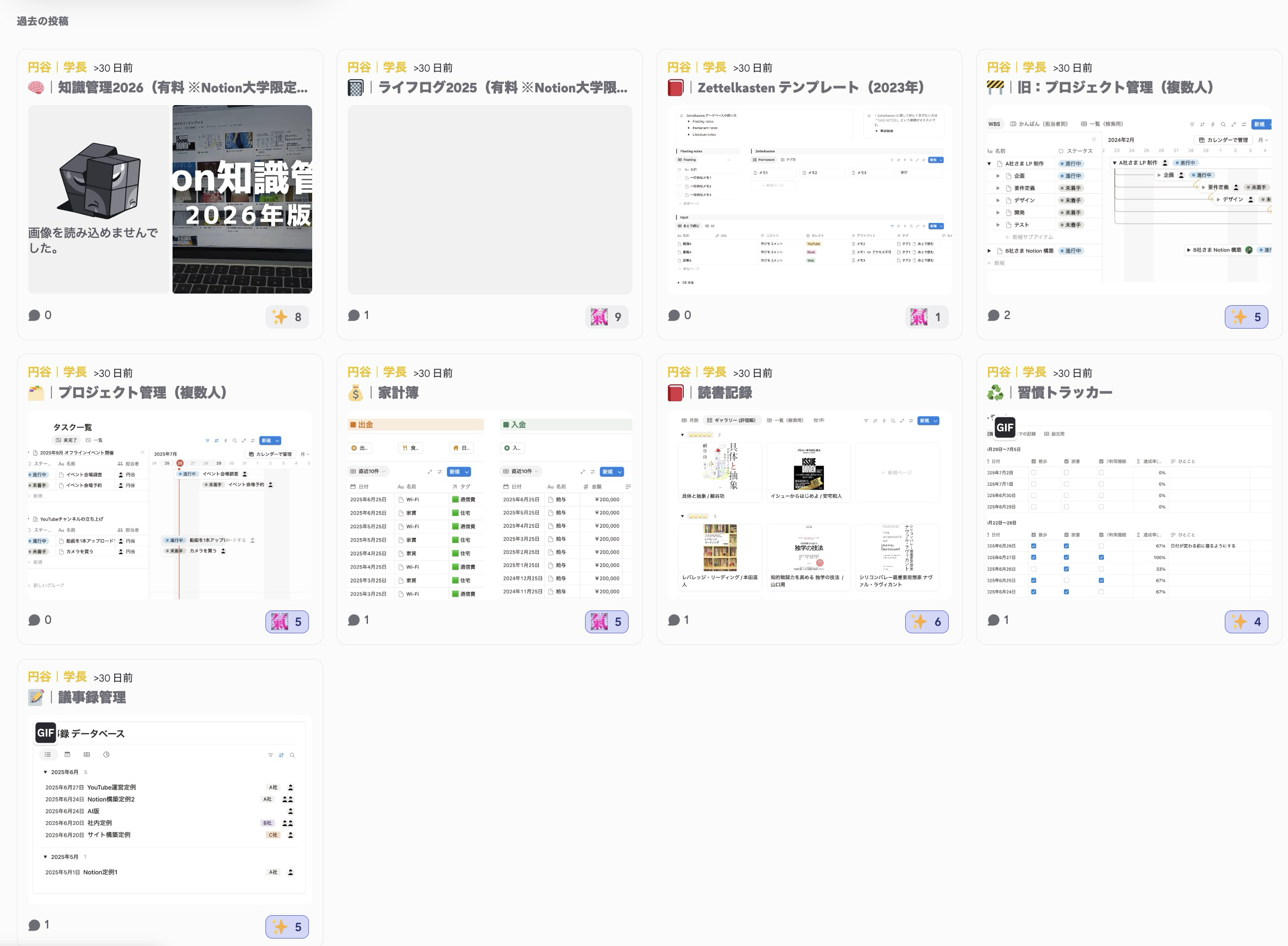Toggle sparkle reaction with 5 on 議事録管理
The image size is (1288, 946).
[x=287, y=926]
